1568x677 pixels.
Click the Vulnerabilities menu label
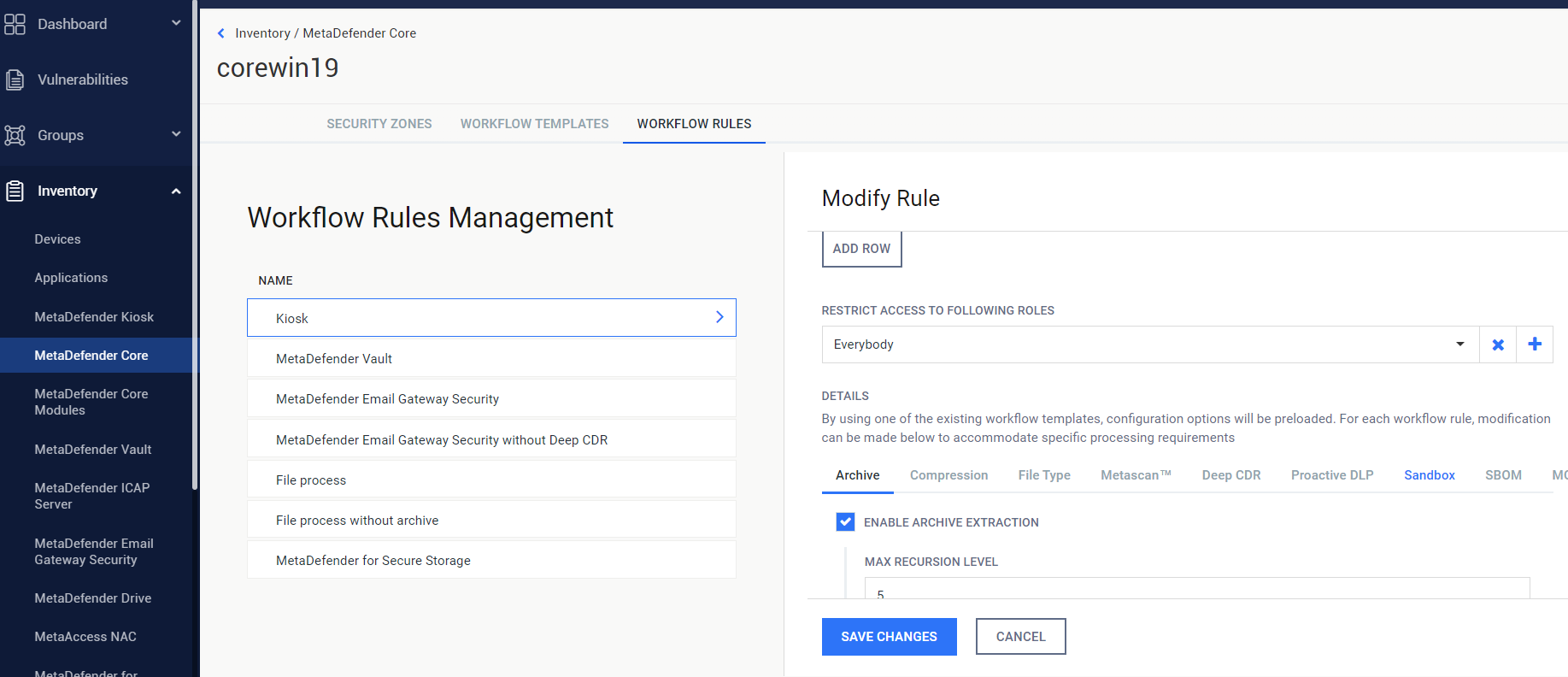[83, 79]
